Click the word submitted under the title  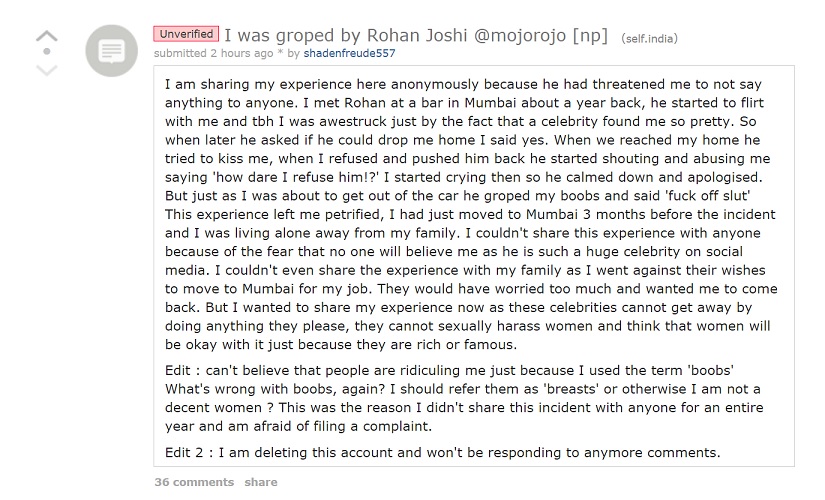coord(180,53)
